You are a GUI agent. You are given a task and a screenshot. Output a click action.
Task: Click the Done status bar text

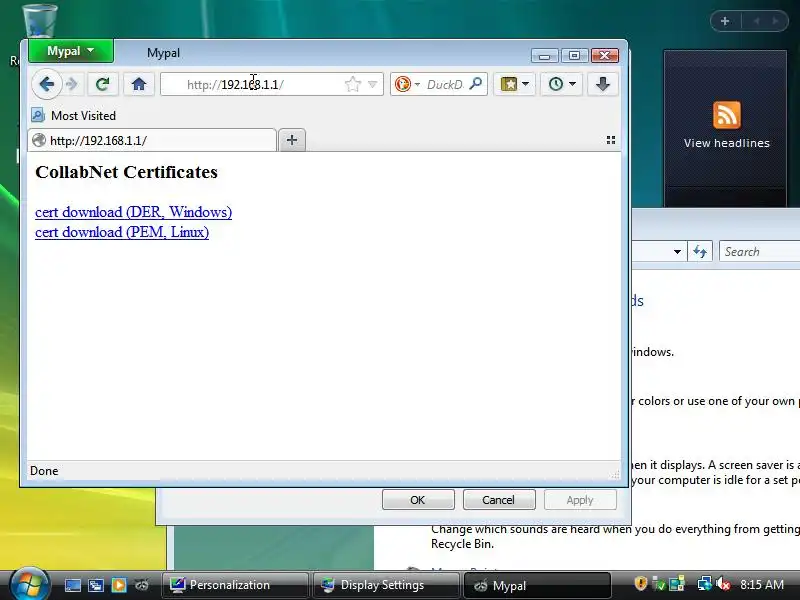coord(44,471)
